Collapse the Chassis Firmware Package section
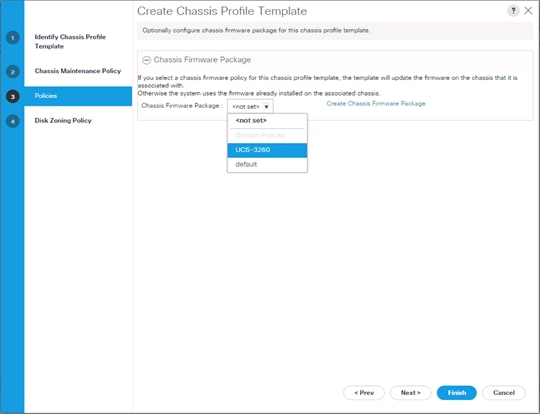The width and height of the screenshot is (540, 414). coord(147,60)
